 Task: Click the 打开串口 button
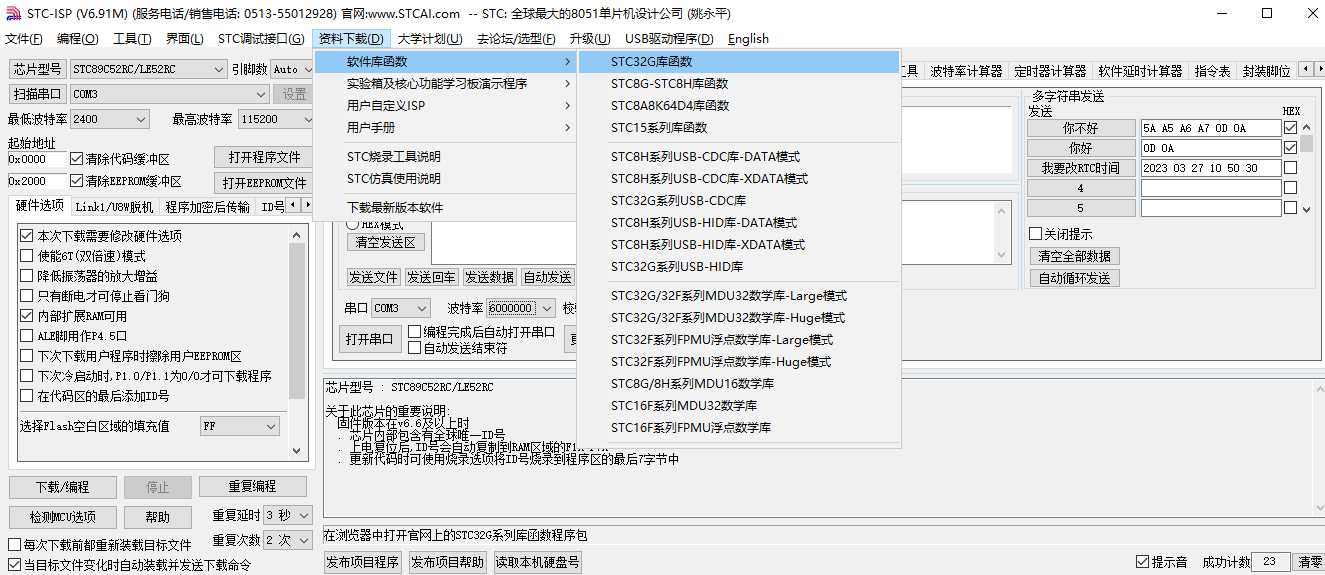pos(369,338)
